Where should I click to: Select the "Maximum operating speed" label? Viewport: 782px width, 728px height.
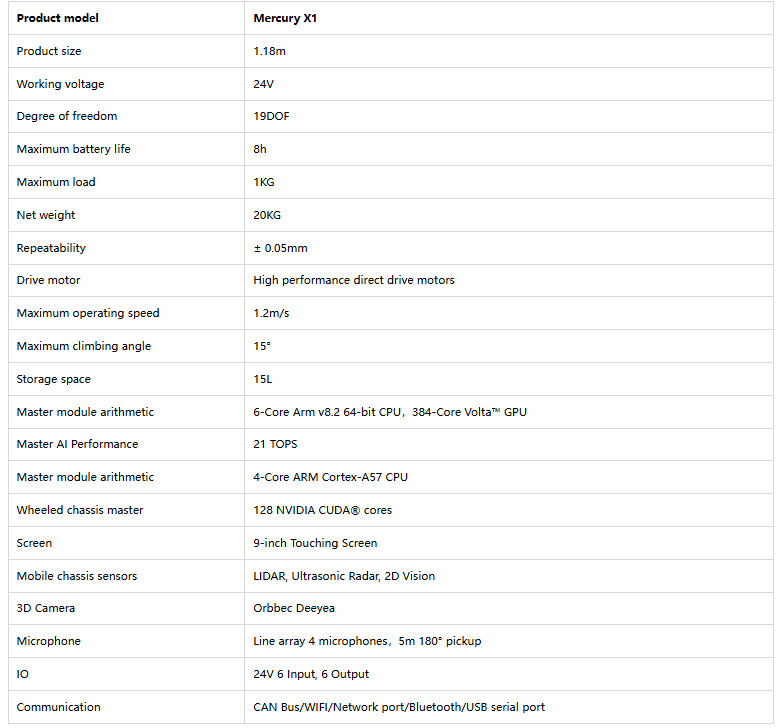(88, 313)
